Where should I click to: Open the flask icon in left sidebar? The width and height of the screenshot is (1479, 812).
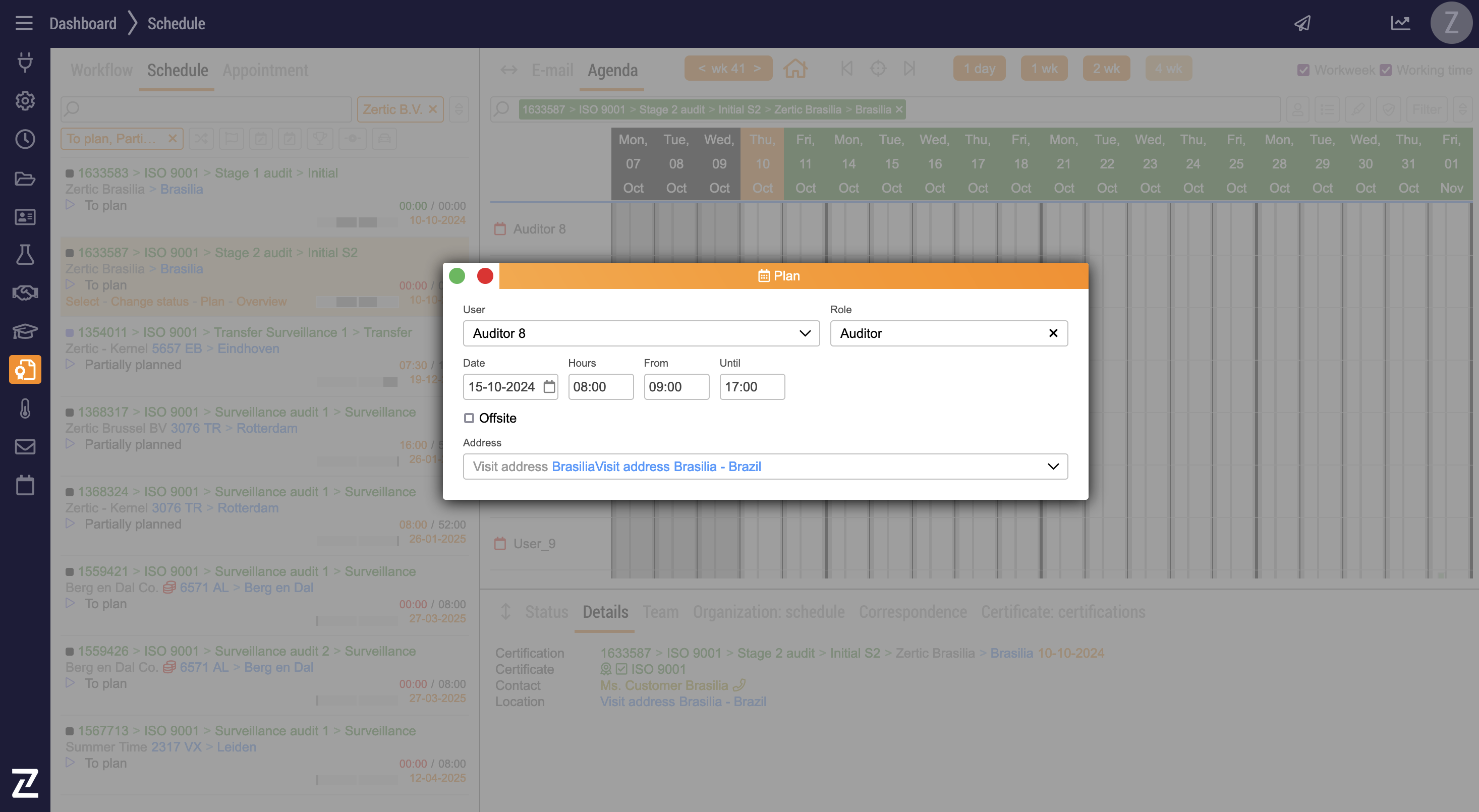(x=25, y=255)
